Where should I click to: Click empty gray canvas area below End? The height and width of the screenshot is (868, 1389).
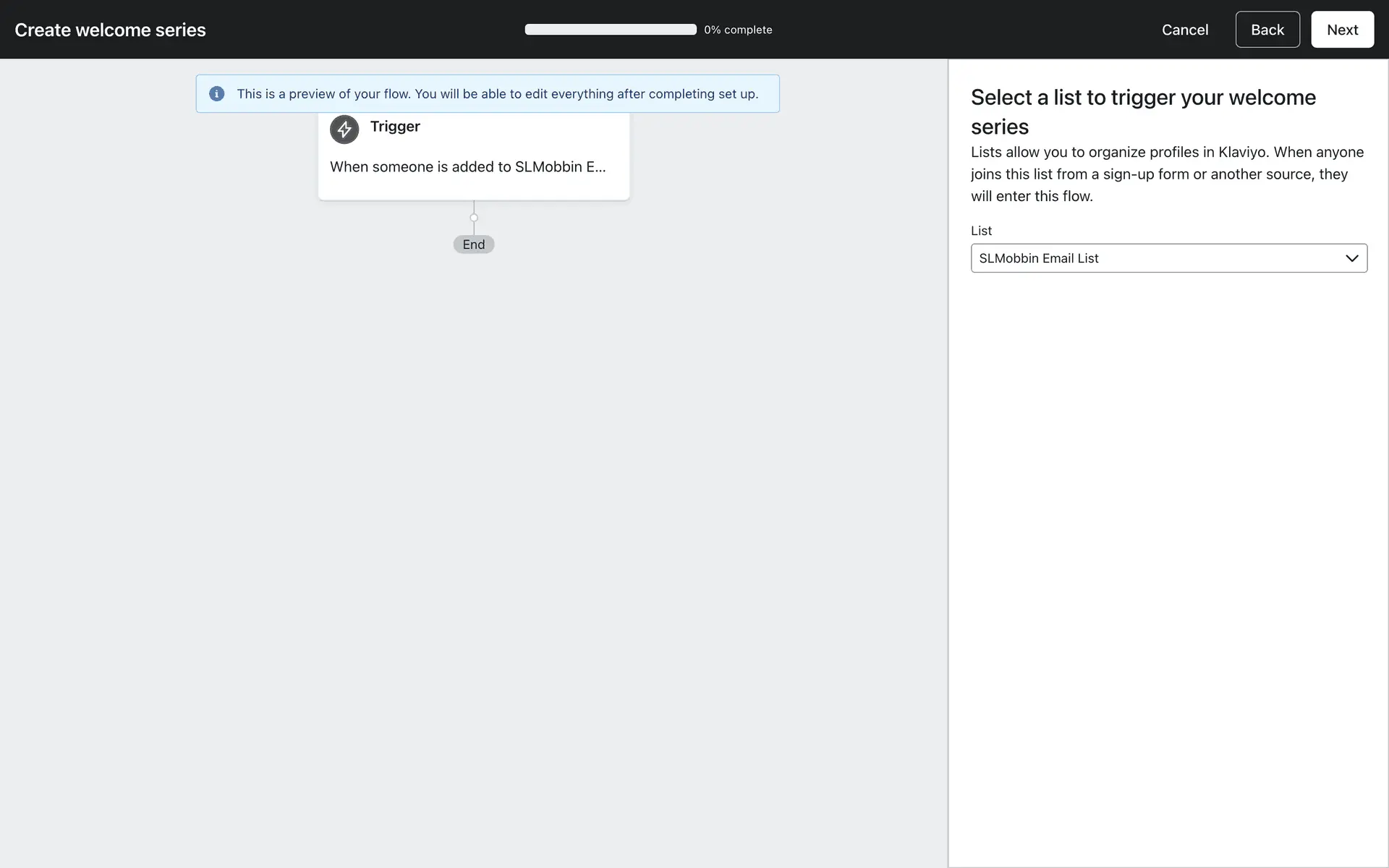point(474,506)
